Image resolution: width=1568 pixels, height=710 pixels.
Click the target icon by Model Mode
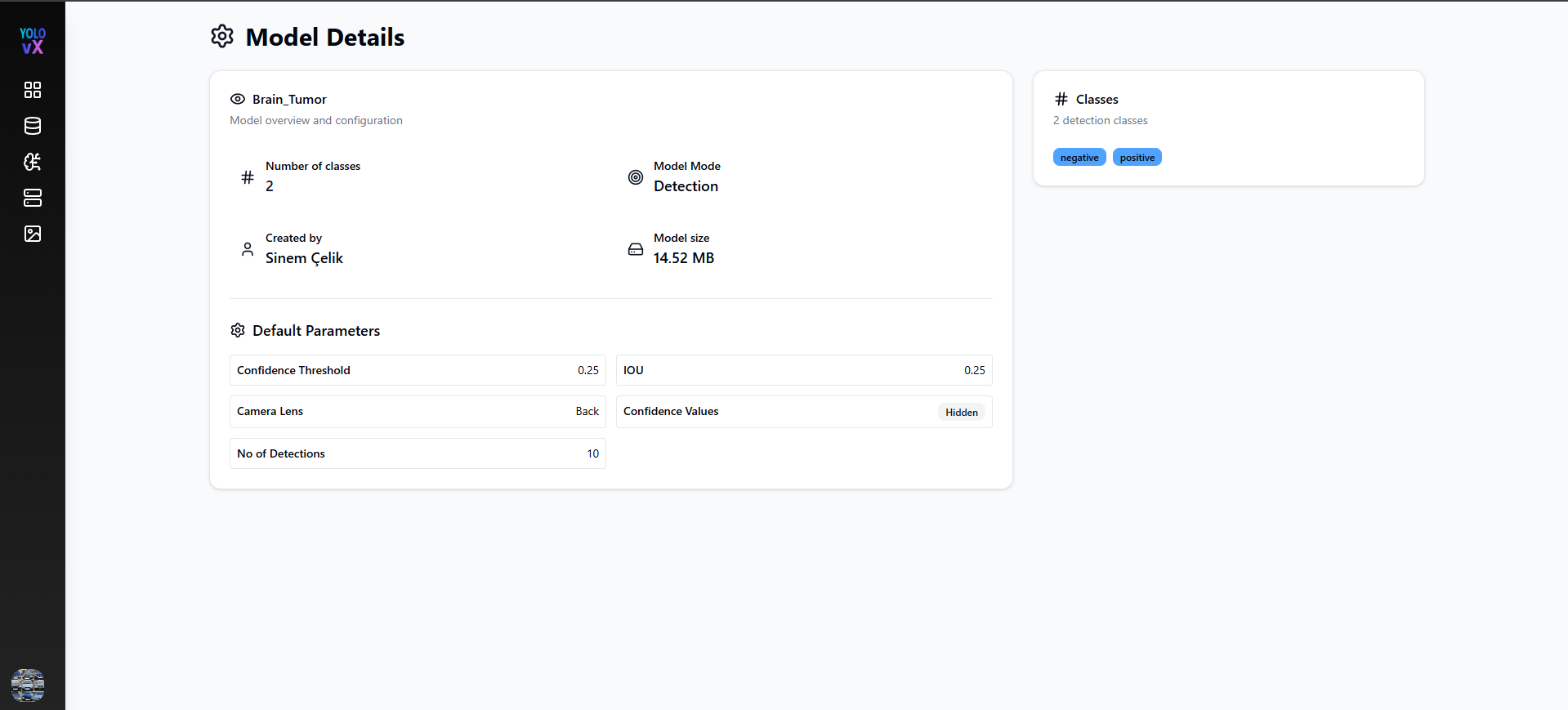(636, 176)
